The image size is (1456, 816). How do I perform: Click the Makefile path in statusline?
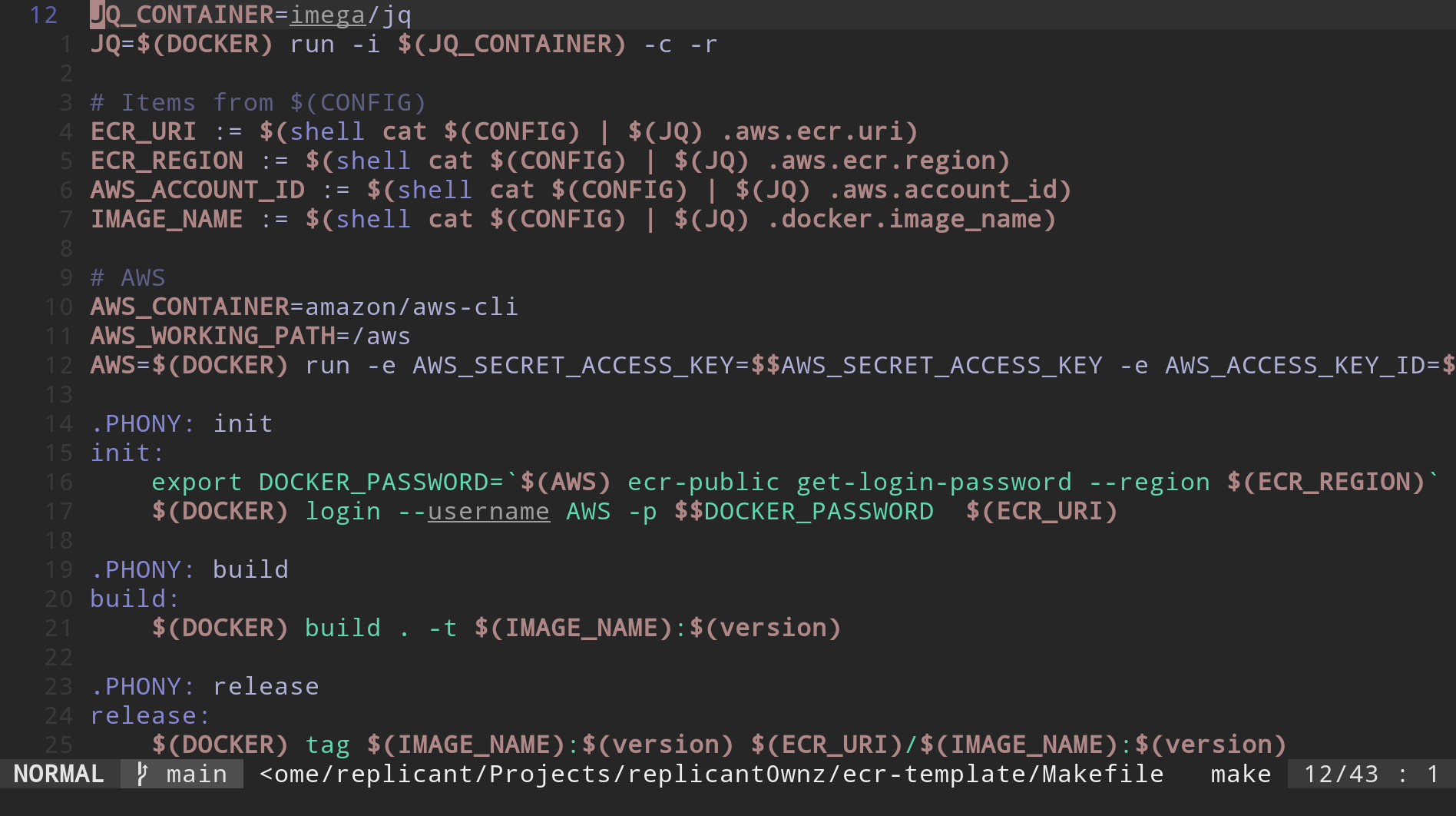coord(711,774)
